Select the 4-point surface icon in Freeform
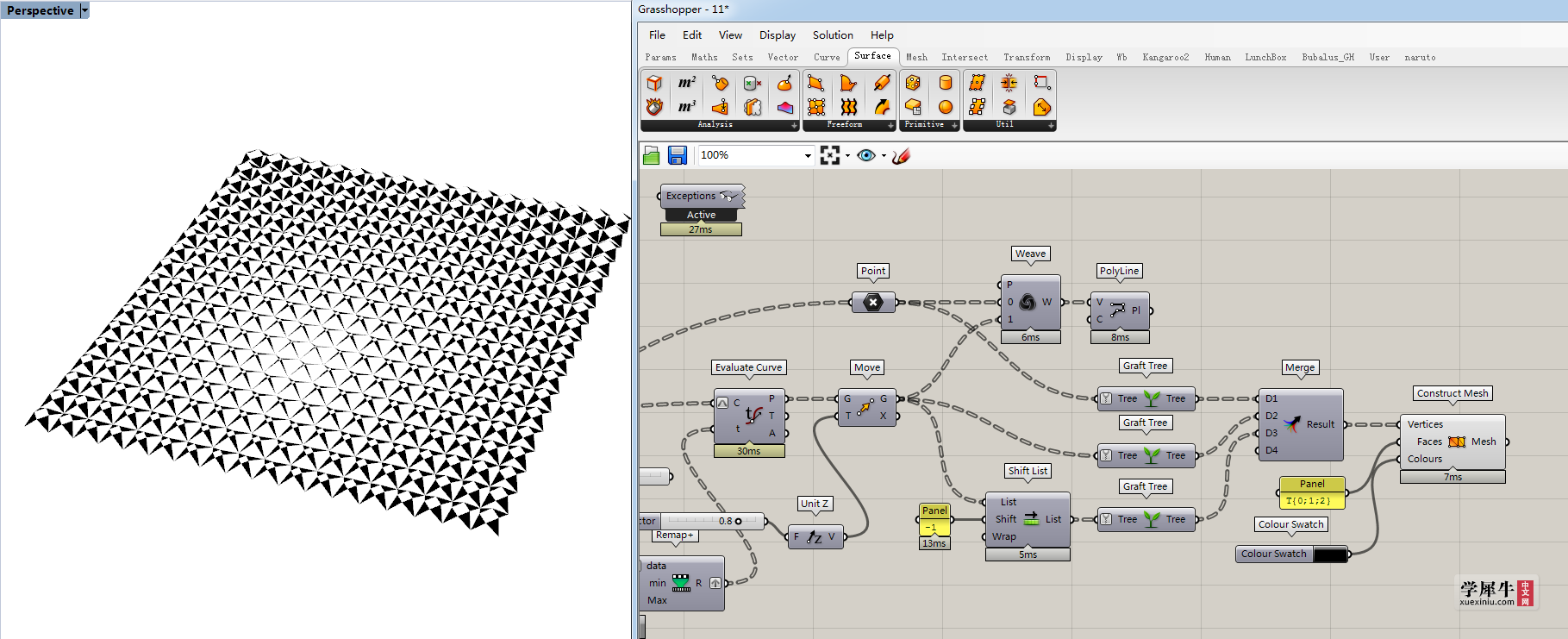1568x639 pixels. coord(816,83)
